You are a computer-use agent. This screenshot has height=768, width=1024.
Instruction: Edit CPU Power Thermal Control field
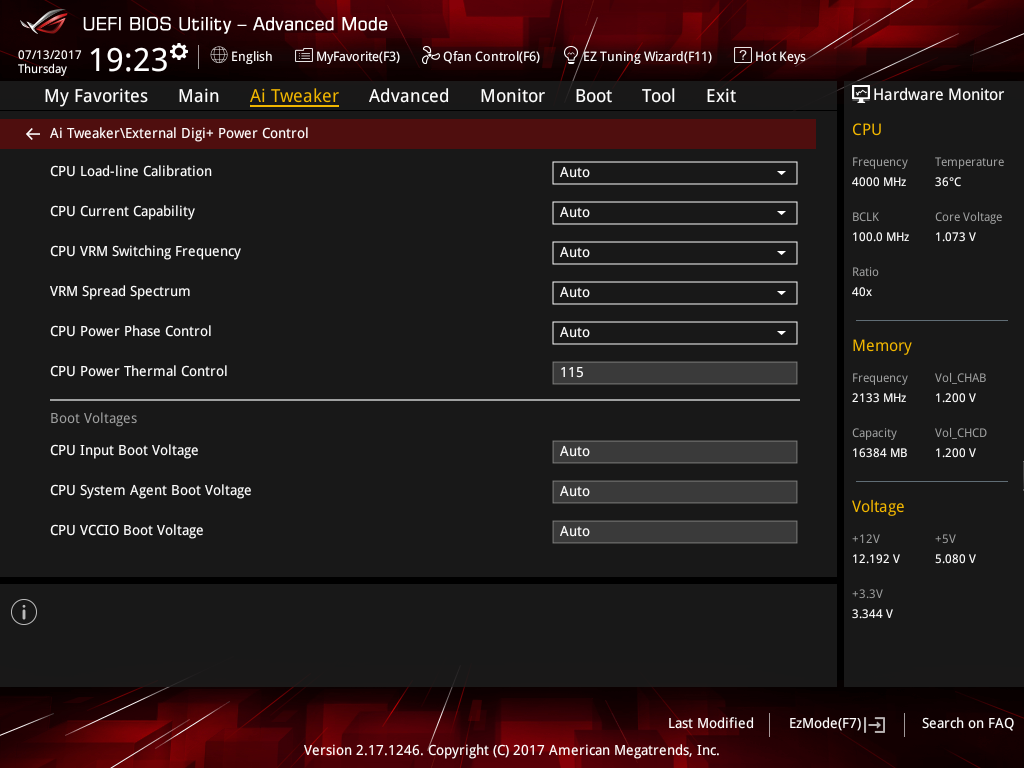675,372
